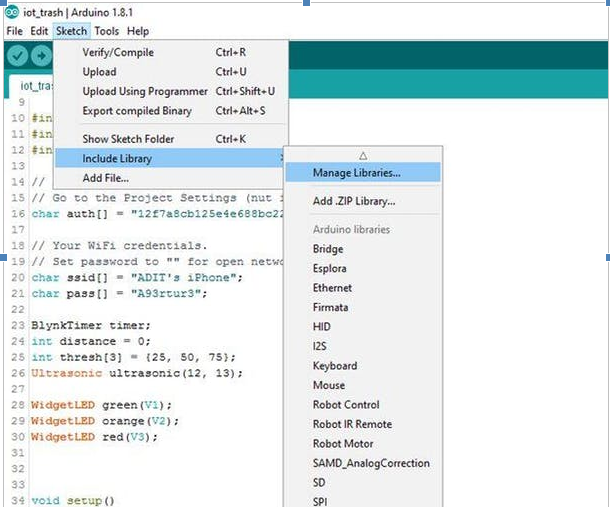Click the Upload arrow toolbar button
Viewport: 610px width, 507px height.
(x=41, y=56)
